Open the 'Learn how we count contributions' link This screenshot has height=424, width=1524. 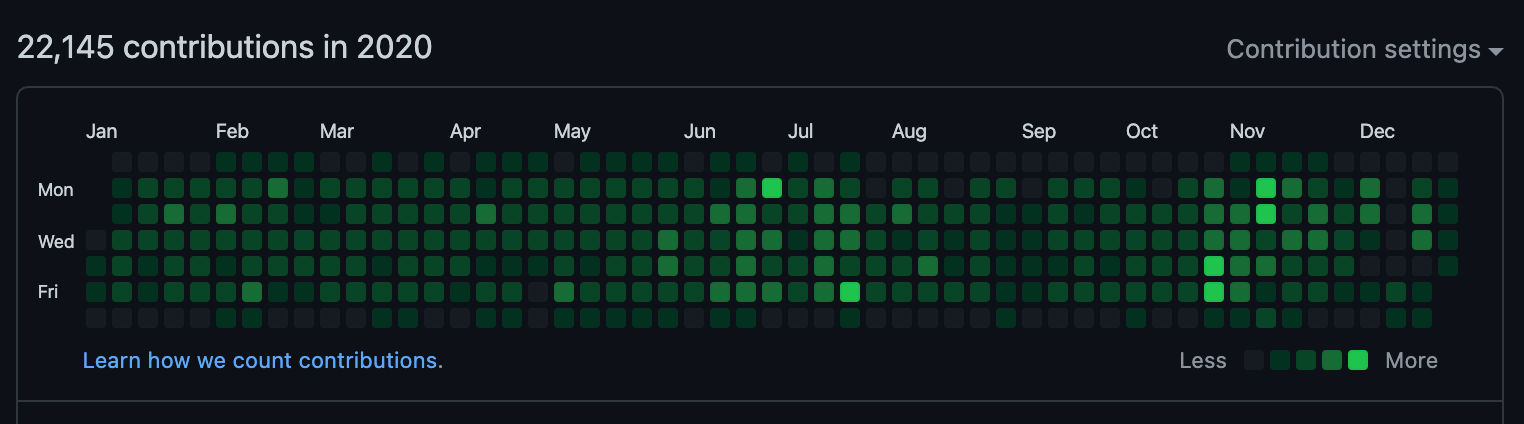coord(262,360)
